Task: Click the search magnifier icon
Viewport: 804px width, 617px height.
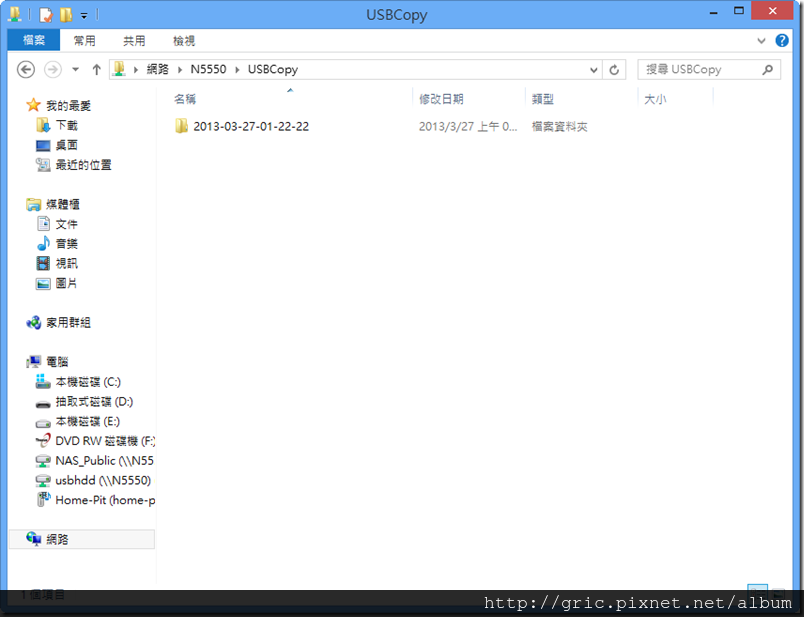Action: click(767, 69)
